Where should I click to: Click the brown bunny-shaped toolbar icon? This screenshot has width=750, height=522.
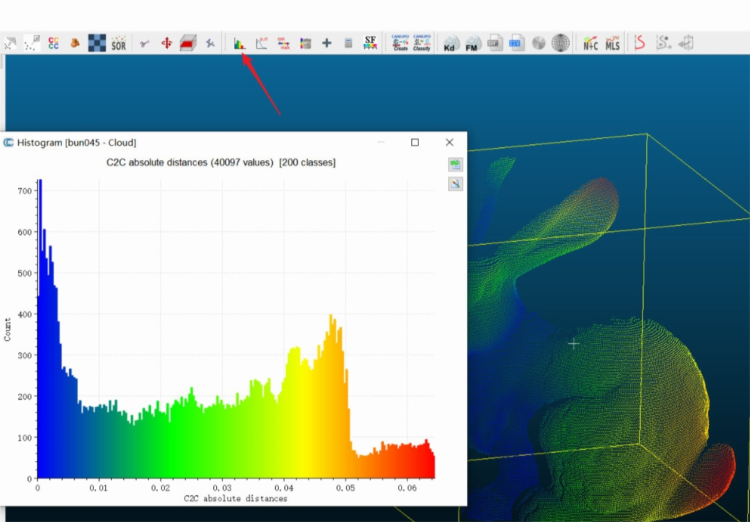pyautogui.click(x=75, y=44)
